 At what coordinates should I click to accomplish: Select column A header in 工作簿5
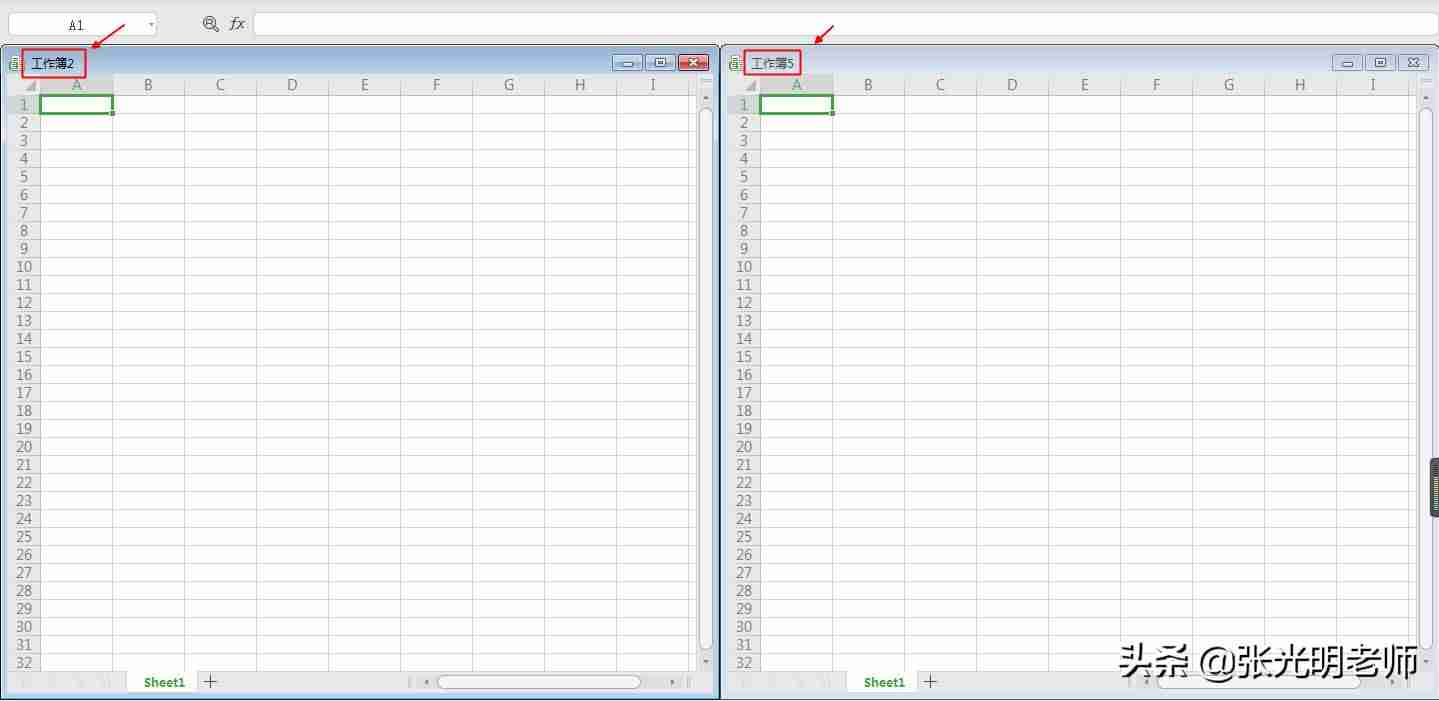pyautogui.click(x=796, y=85)
